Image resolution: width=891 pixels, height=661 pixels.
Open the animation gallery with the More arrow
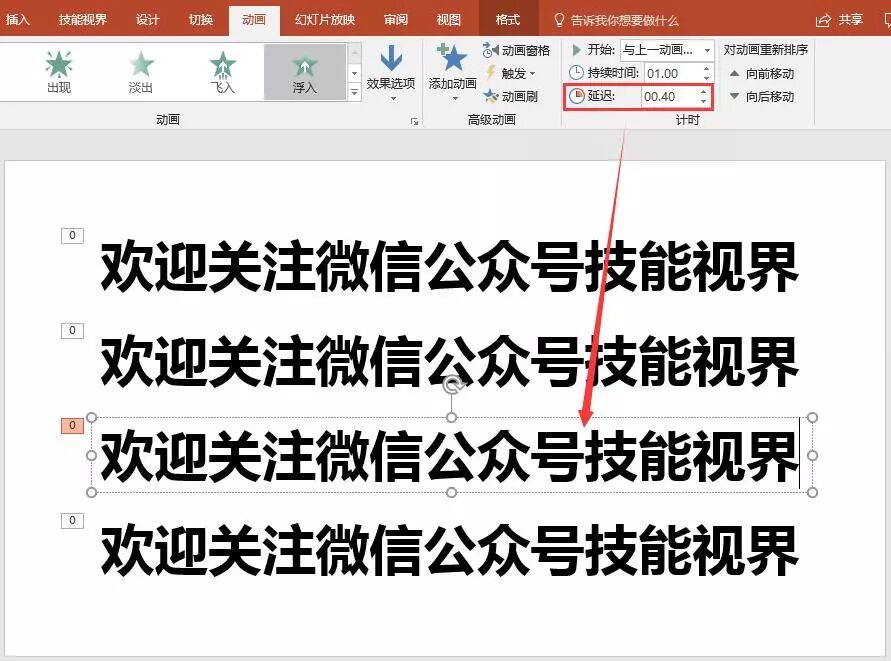(x=354, y=91)
